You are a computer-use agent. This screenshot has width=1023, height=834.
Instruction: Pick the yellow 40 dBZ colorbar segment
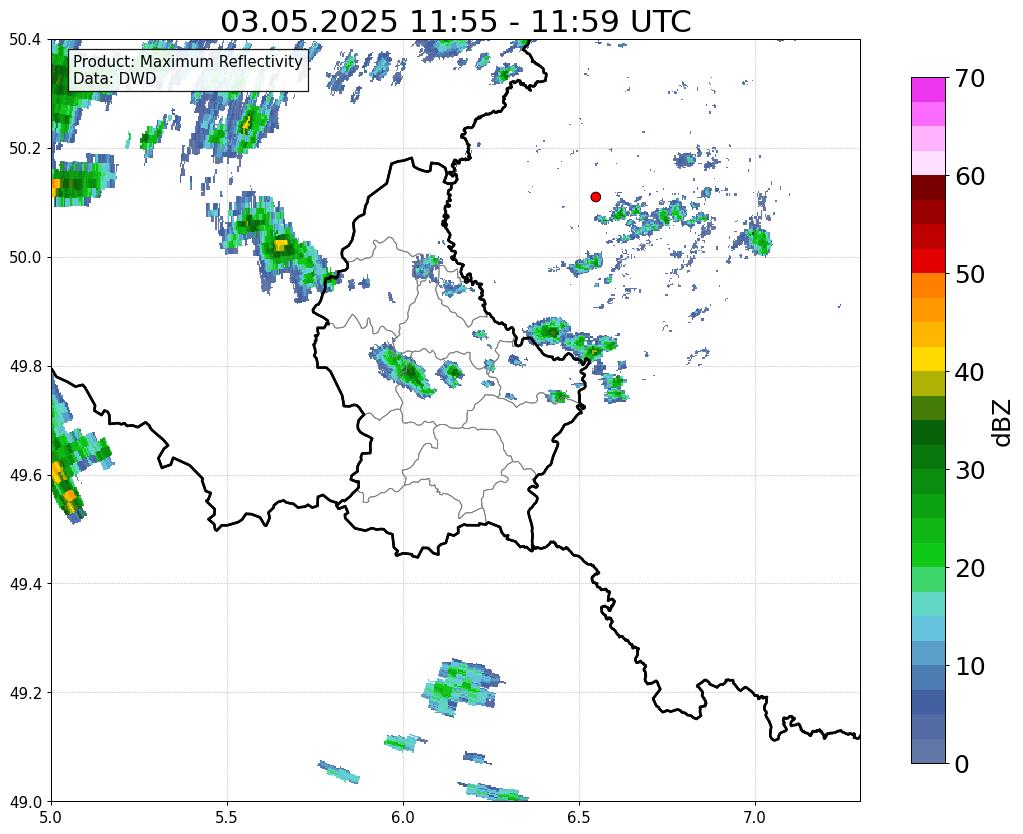(x=928, y=359)
